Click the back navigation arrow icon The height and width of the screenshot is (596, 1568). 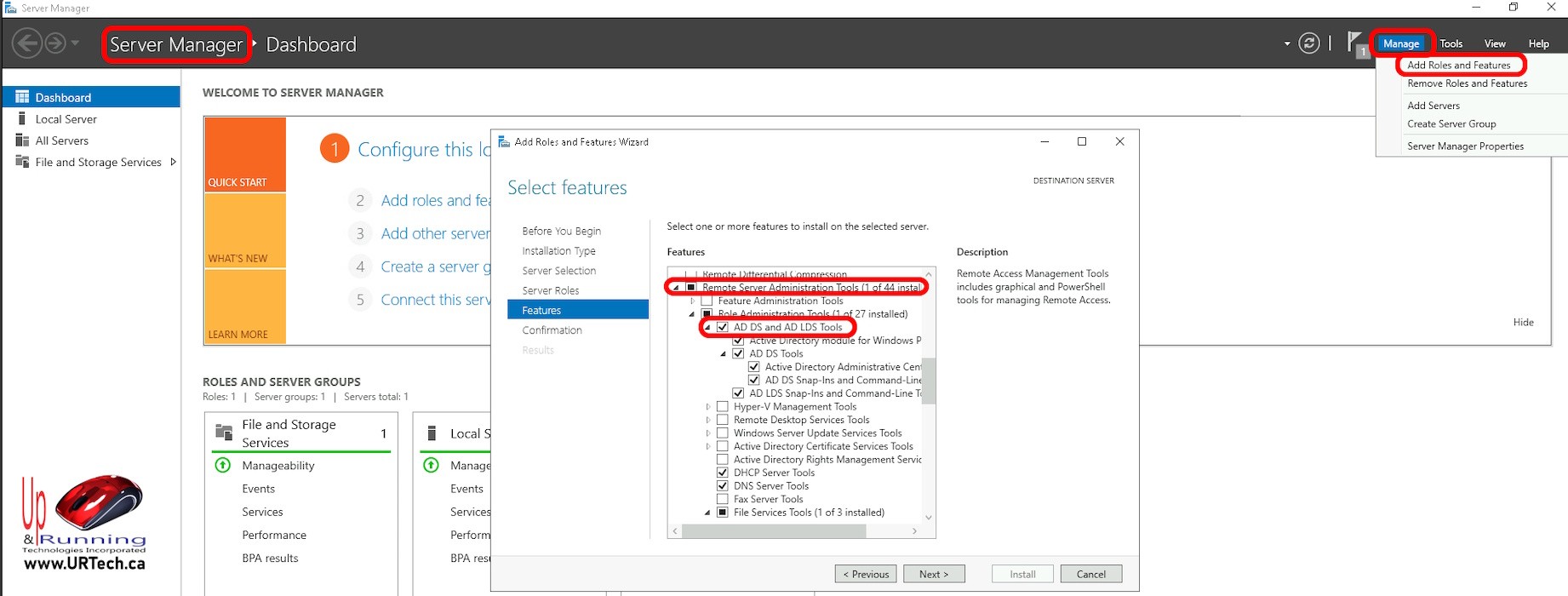[27, 43]
